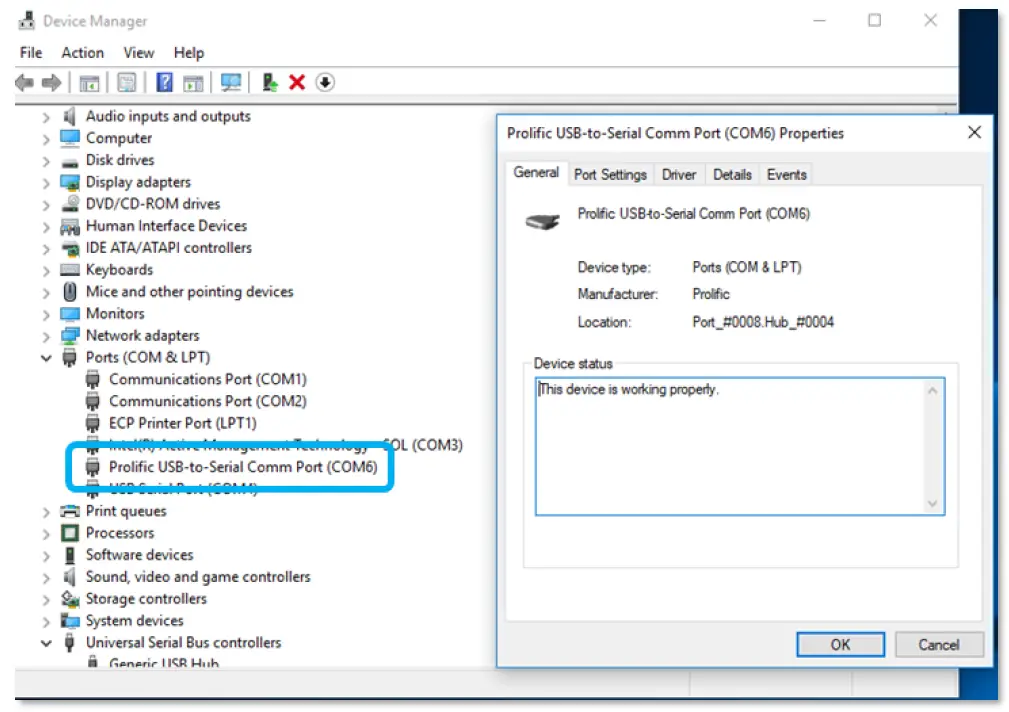The width and height of the screenshot is (1009, 712).
Task: Click the Back arrow toolbar icon
Action: click(x=24, y=82)
